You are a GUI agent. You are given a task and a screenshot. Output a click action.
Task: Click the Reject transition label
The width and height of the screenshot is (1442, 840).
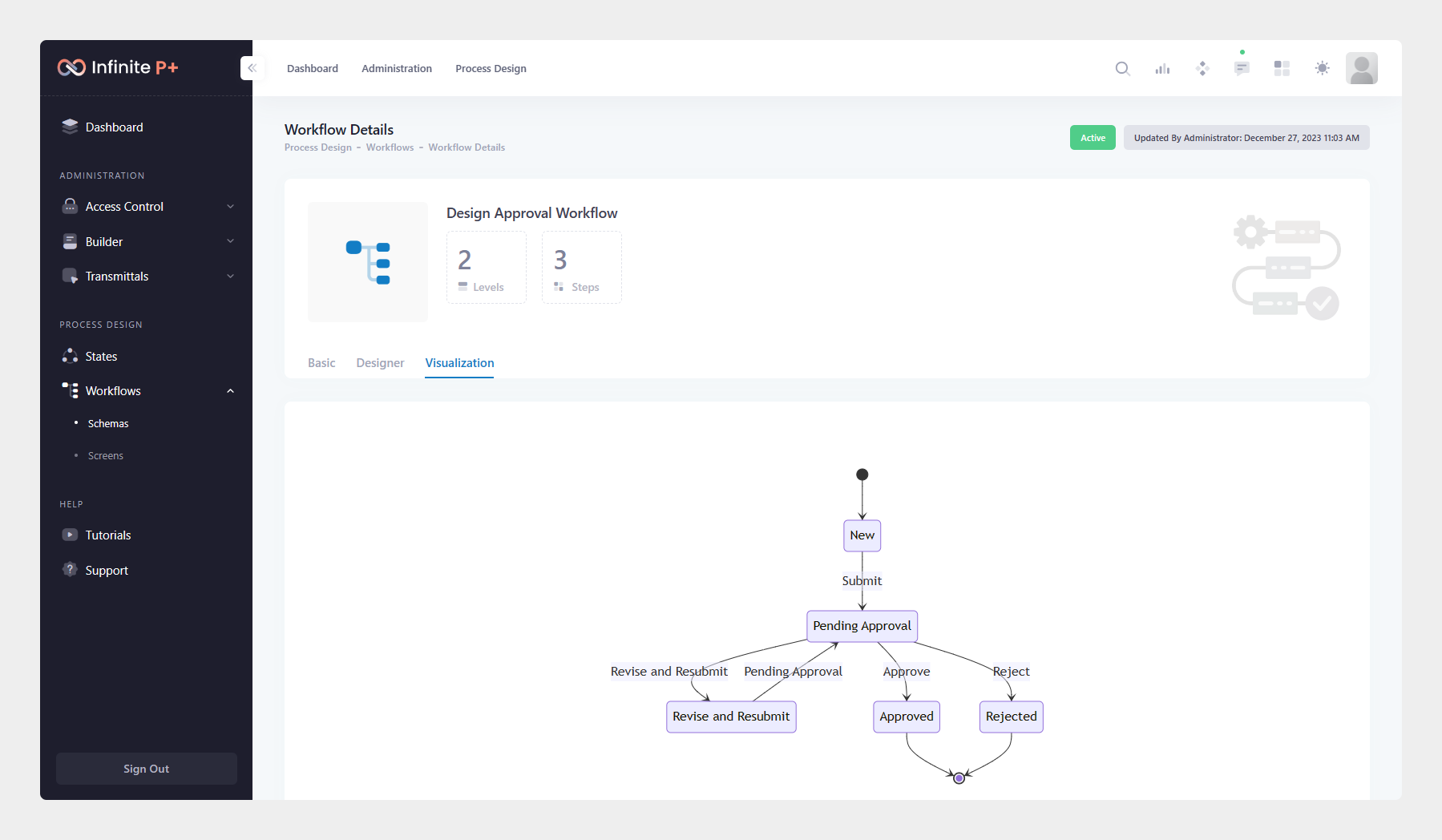tap(1012, 672)
